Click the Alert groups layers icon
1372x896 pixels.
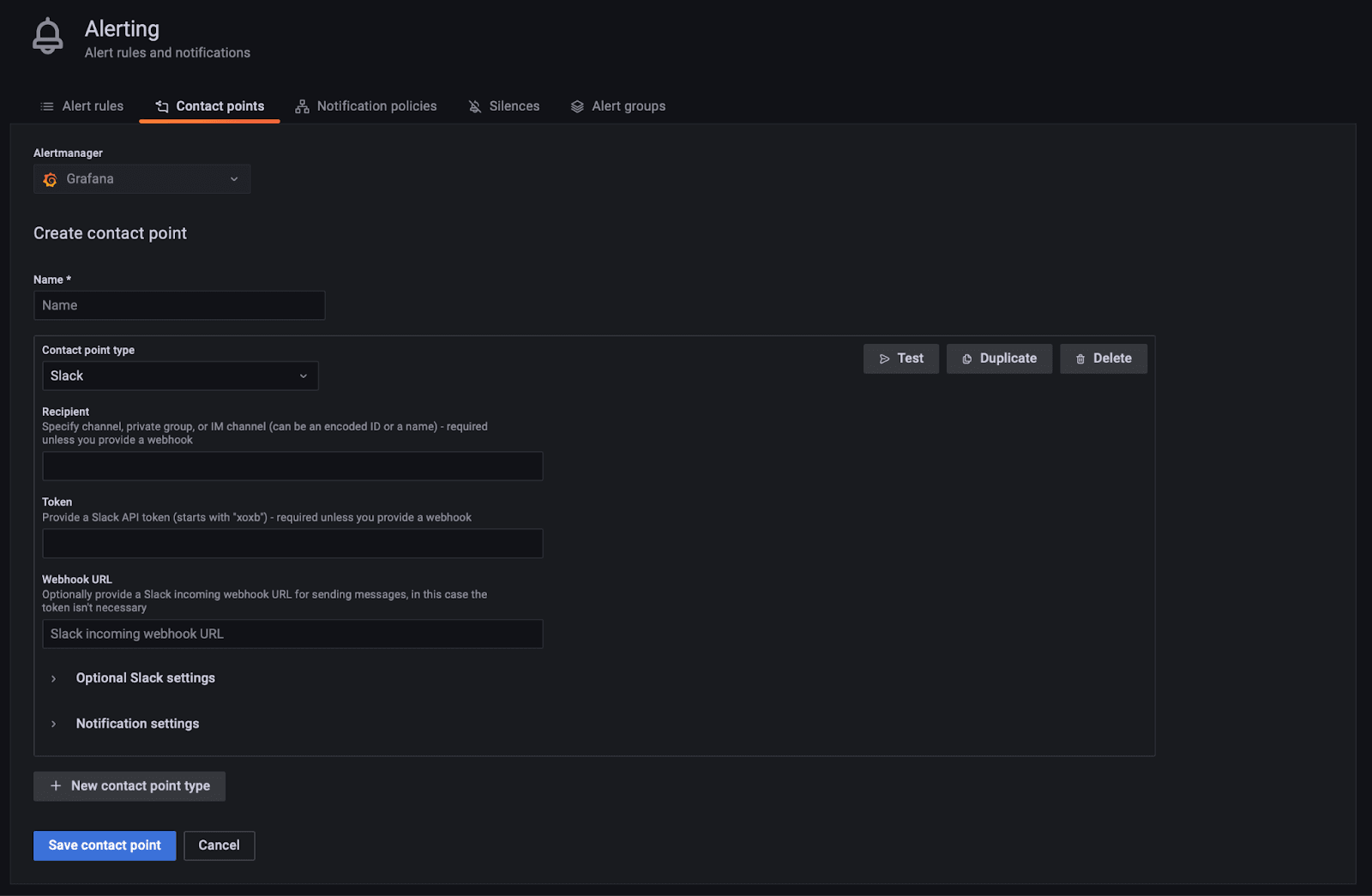[577, 106]
